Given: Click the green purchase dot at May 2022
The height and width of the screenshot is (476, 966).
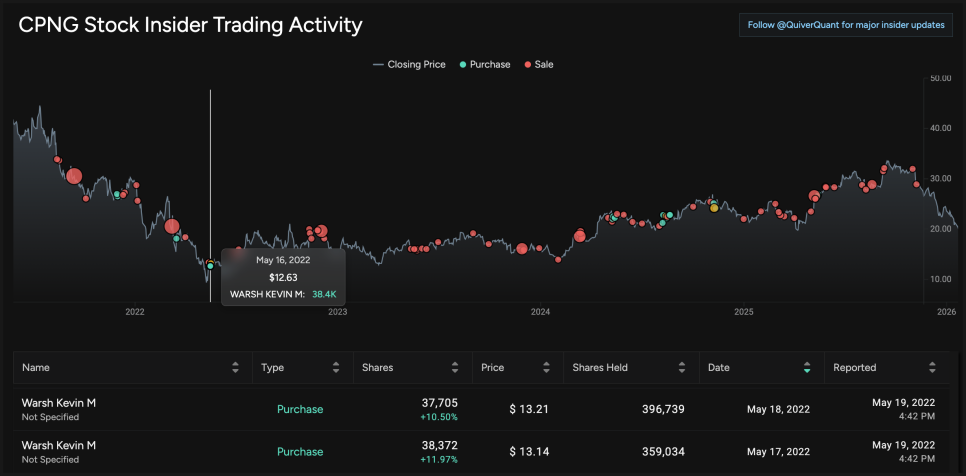Looking at the screenshot, I should [210, 265].
